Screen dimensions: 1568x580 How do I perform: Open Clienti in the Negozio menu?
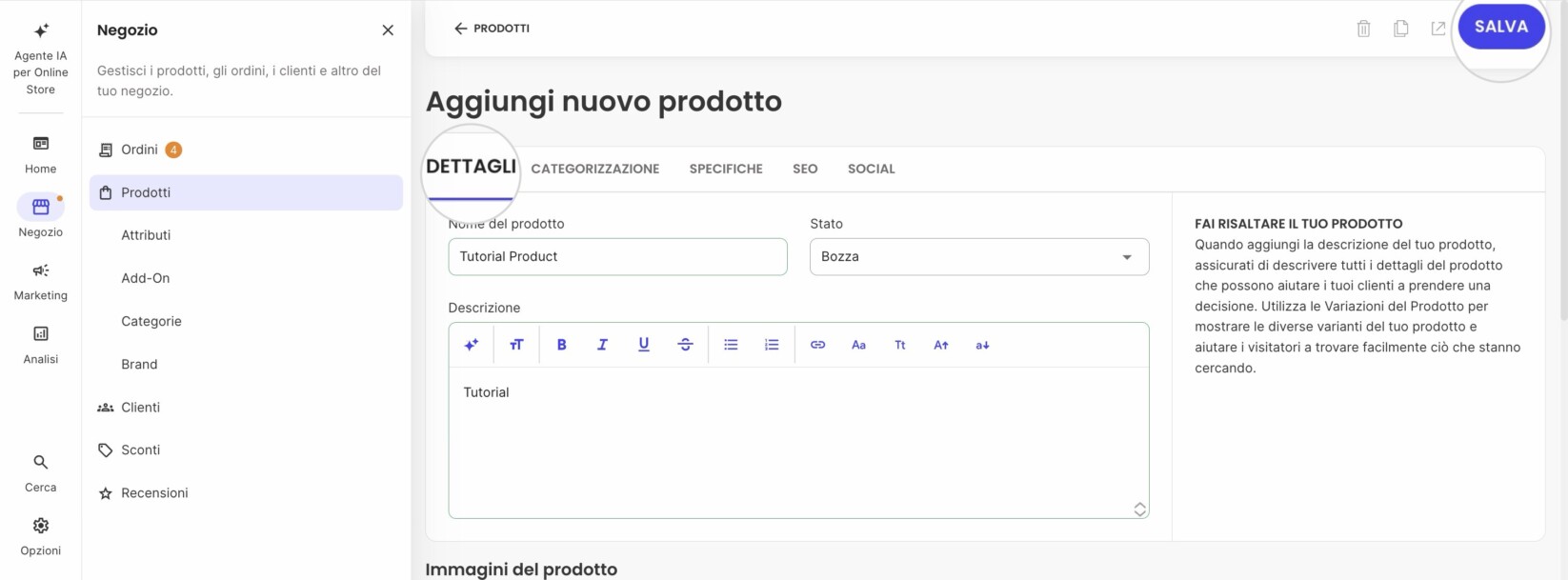pos(246,407)
